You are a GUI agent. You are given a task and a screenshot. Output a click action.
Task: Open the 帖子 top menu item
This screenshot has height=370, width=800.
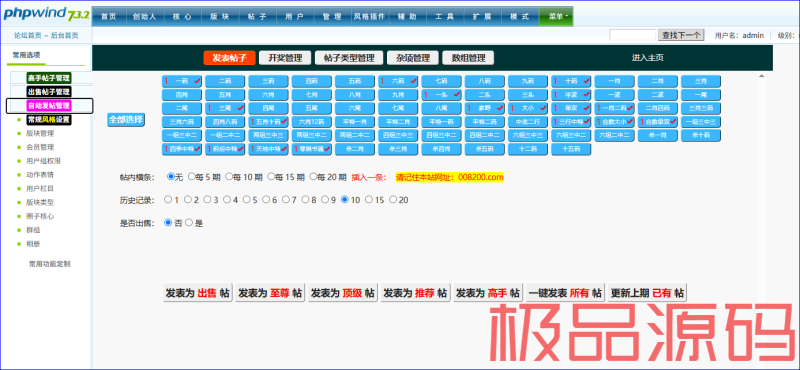257,16
